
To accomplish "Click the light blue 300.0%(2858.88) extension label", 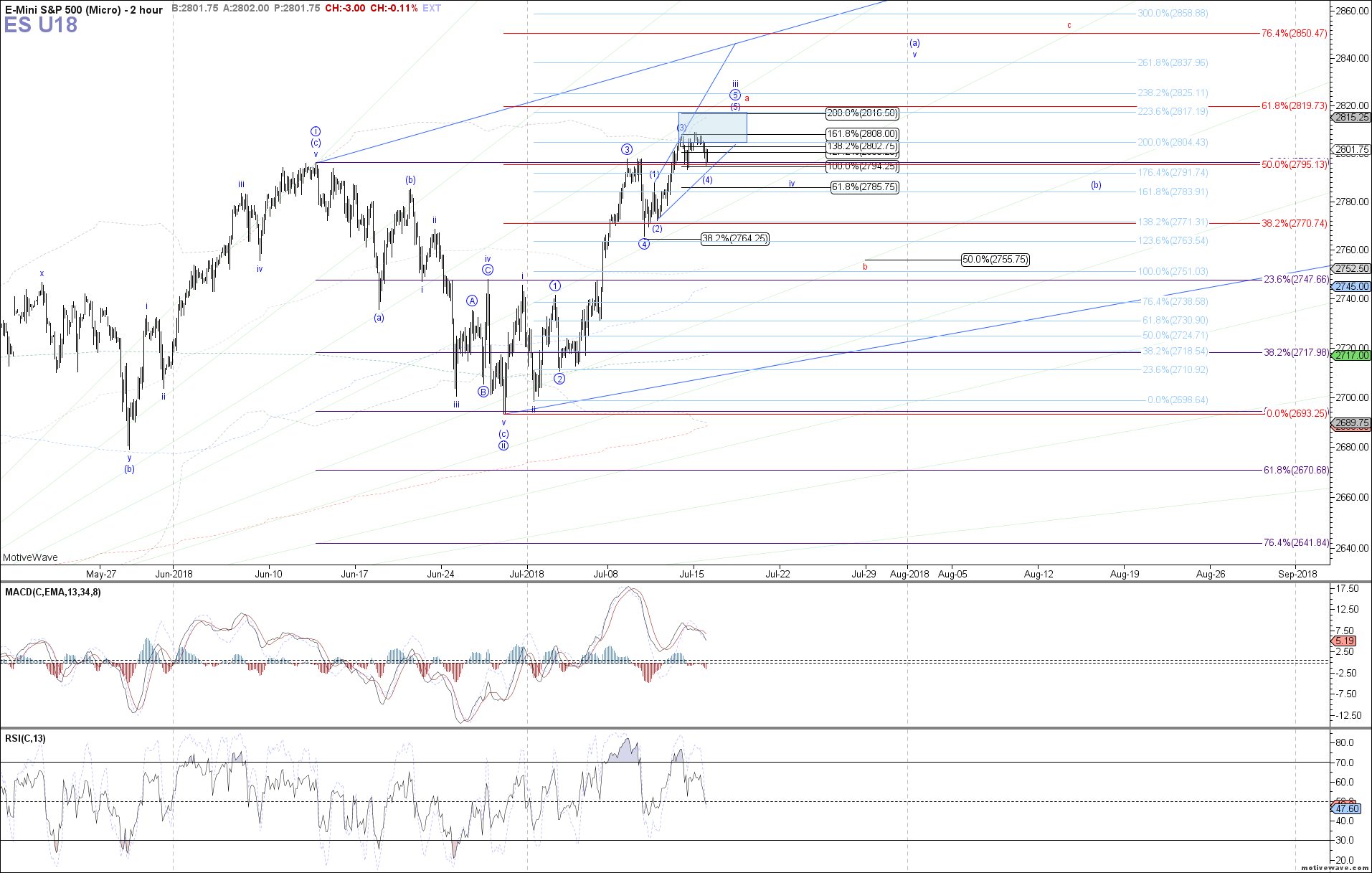I will tap(1173, 14).
